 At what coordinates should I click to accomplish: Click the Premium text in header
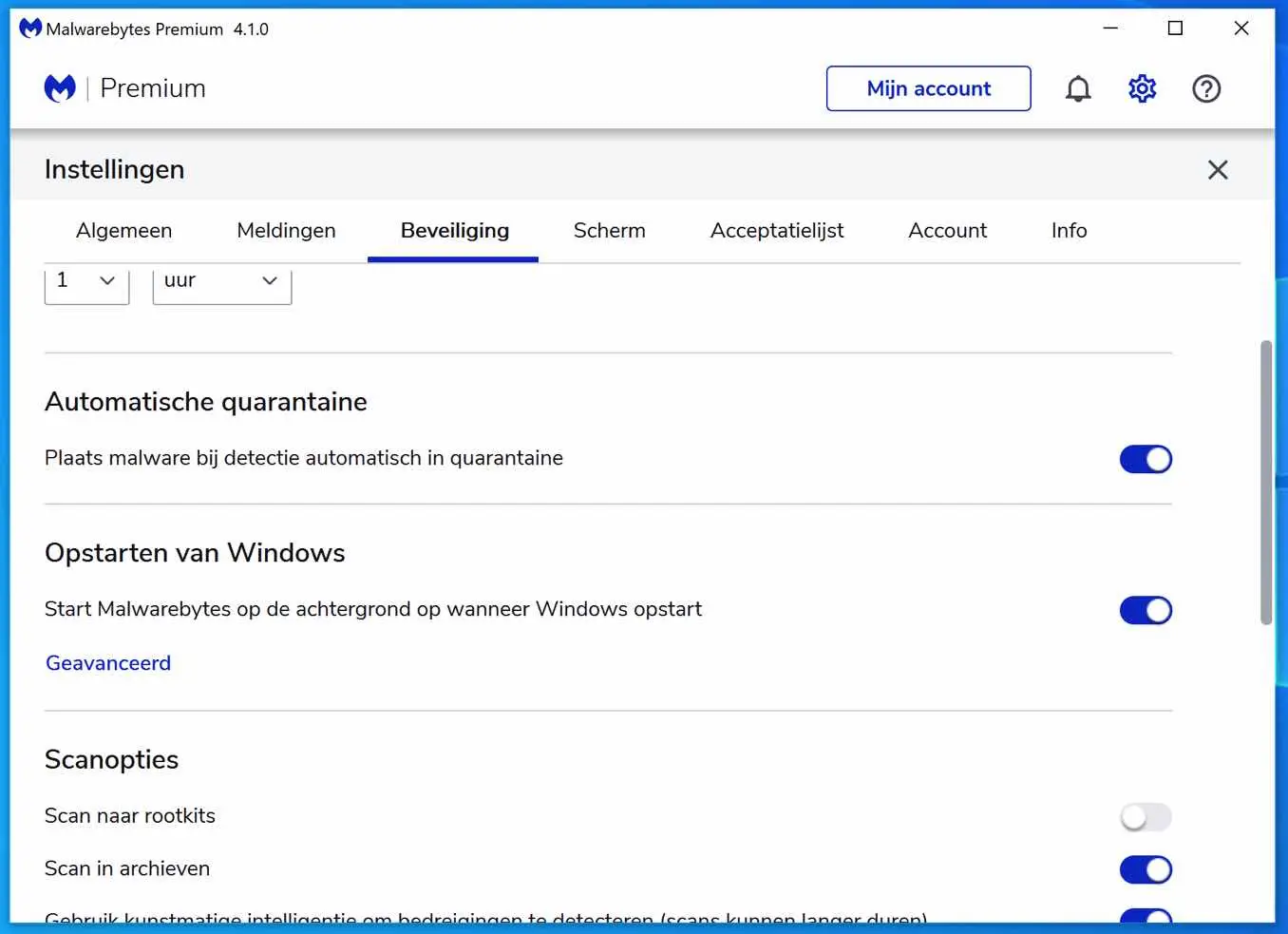click(x=153, y=88)
